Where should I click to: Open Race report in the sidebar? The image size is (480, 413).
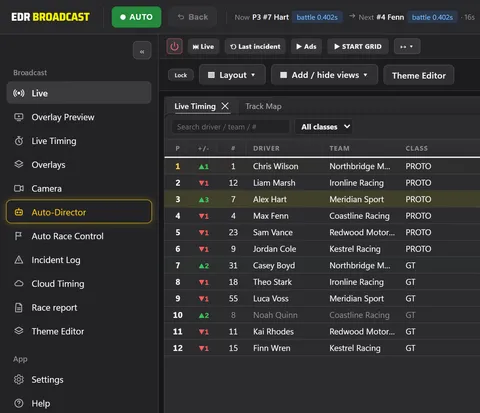coord(79,307)
